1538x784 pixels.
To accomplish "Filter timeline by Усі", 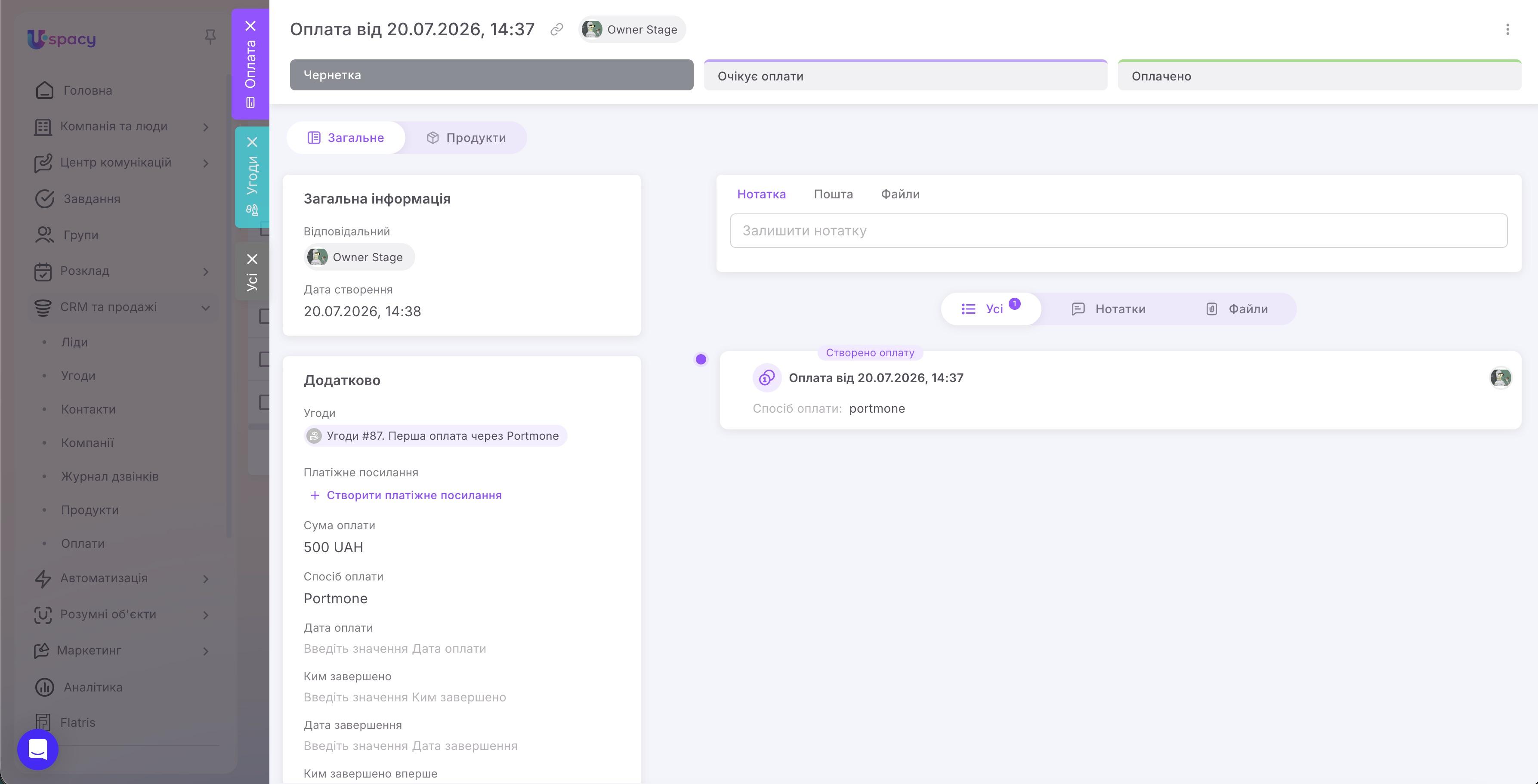I will pyautogui.click(x=991, y=309).
